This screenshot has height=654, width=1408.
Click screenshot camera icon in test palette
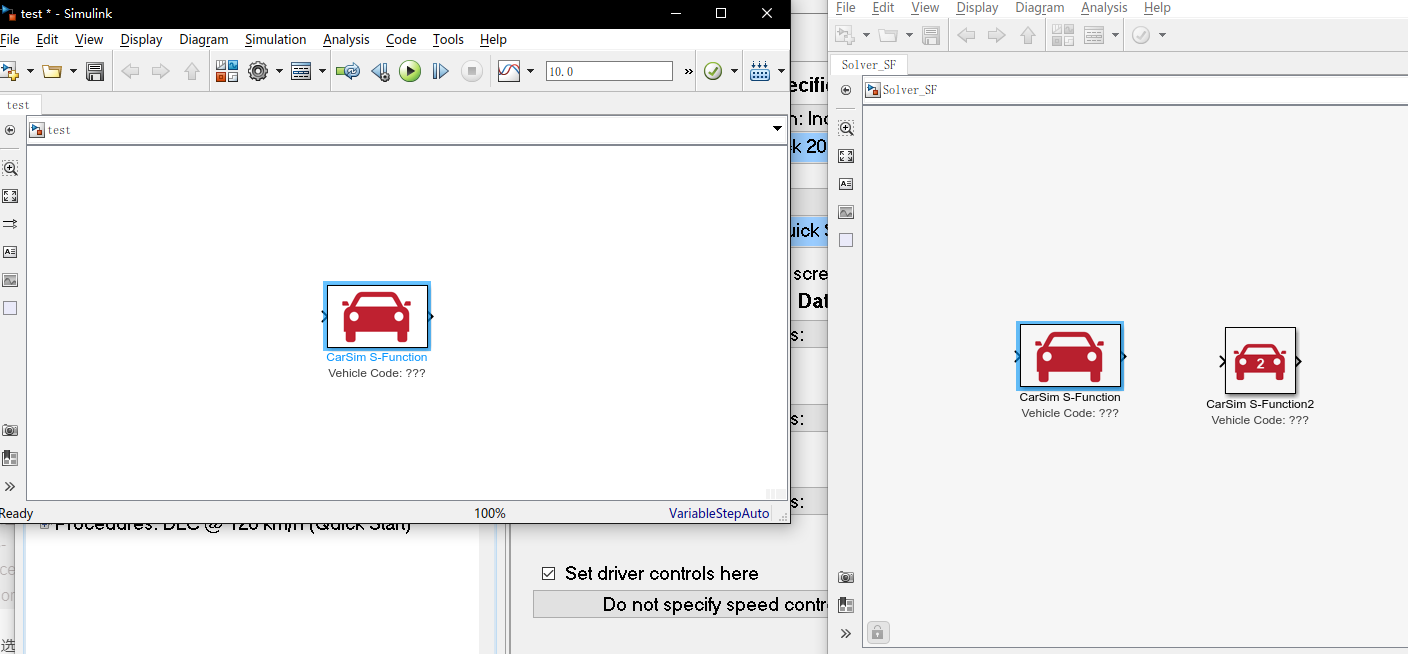tap(10, 430)
